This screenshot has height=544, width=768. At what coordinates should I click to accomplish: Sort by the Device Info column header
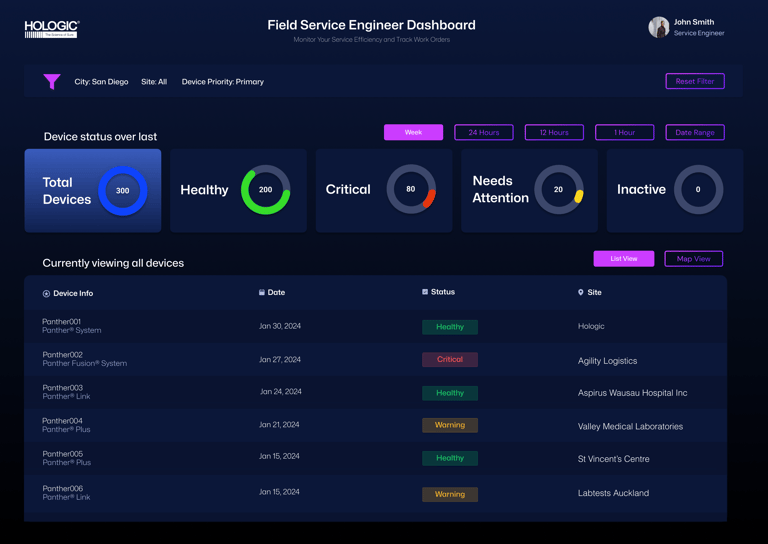pos(68,293)
